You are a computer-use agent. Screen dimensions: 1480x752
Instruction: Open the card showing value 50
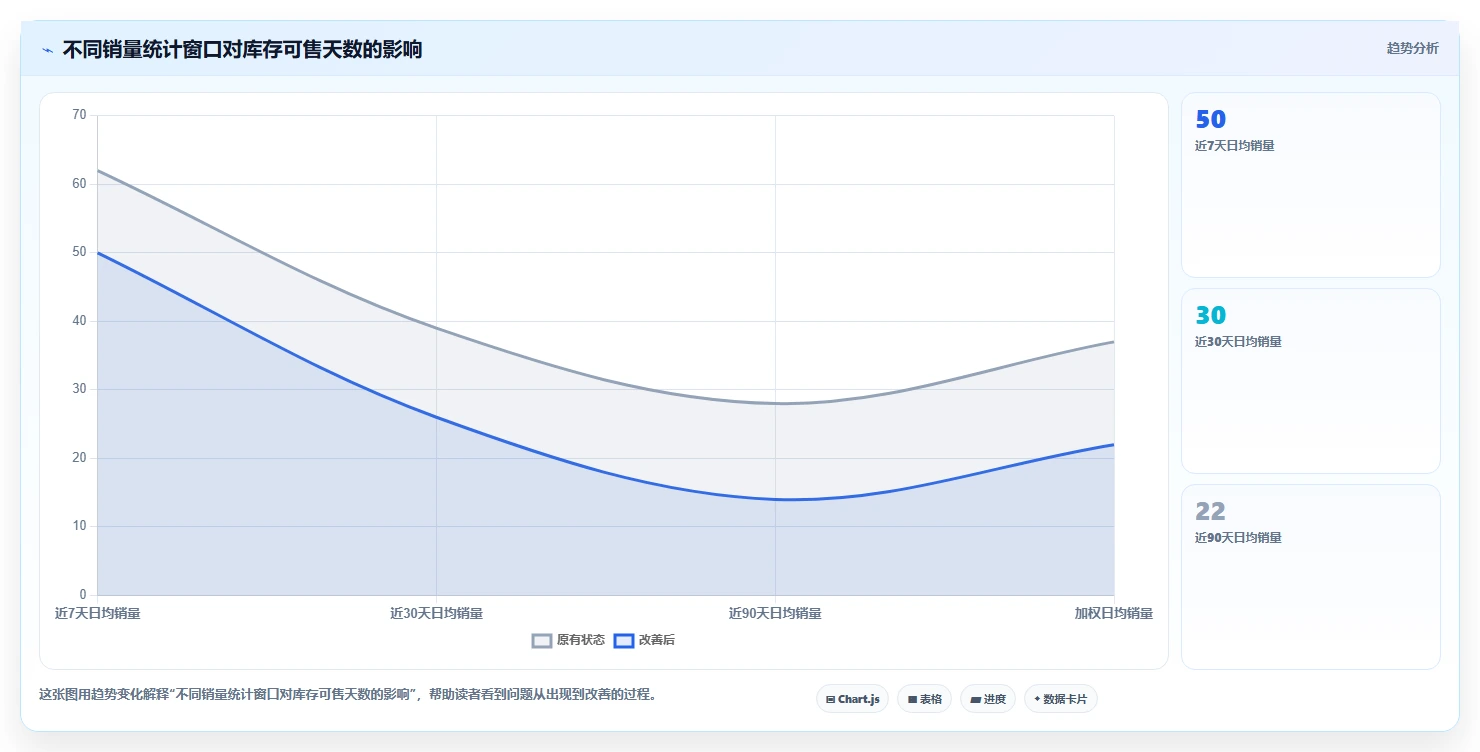point(1310,185)
